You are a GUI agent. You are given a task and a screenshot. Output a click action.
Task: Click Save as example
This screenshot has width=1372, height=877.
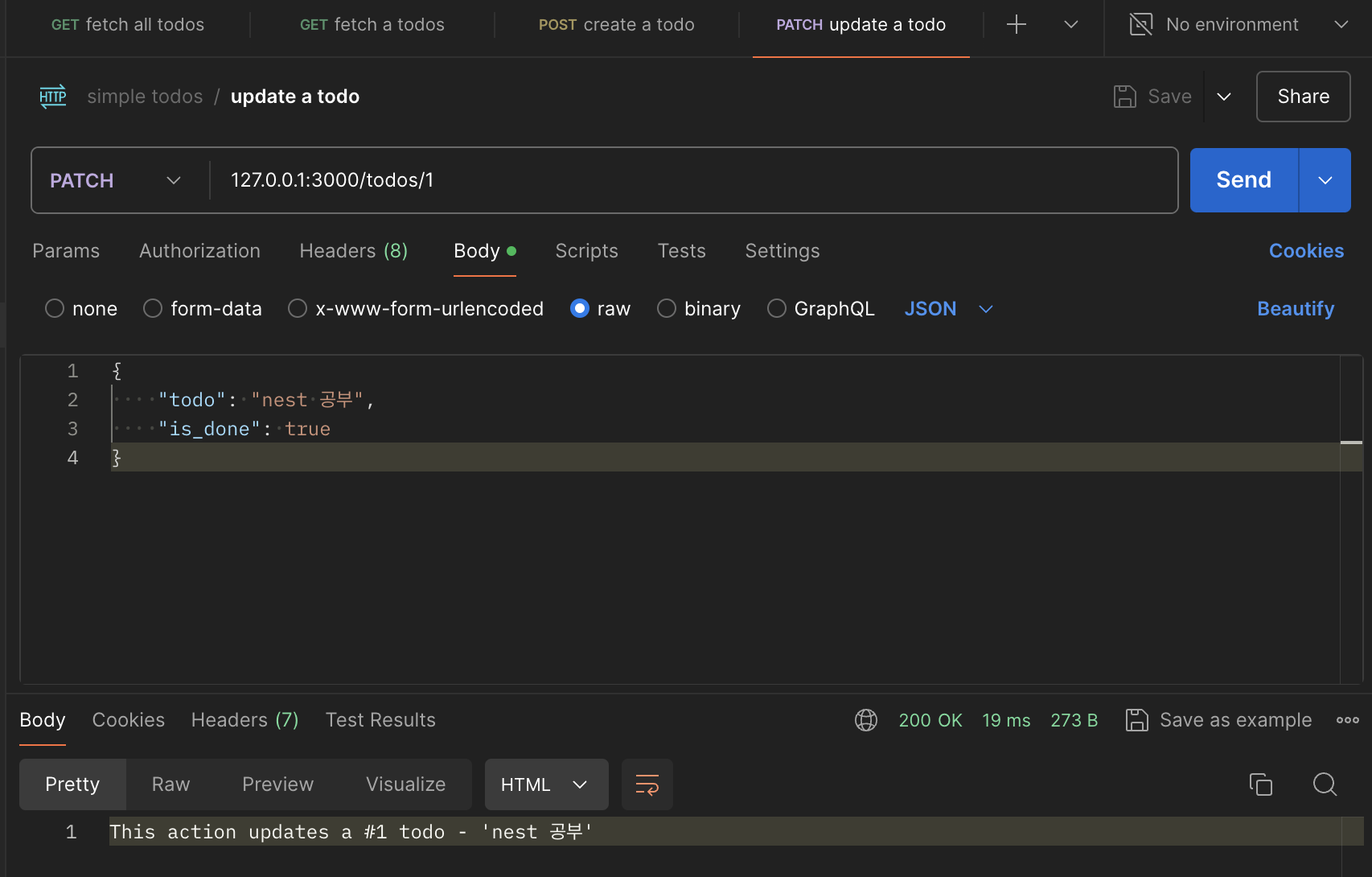(x=1236, y=720)
